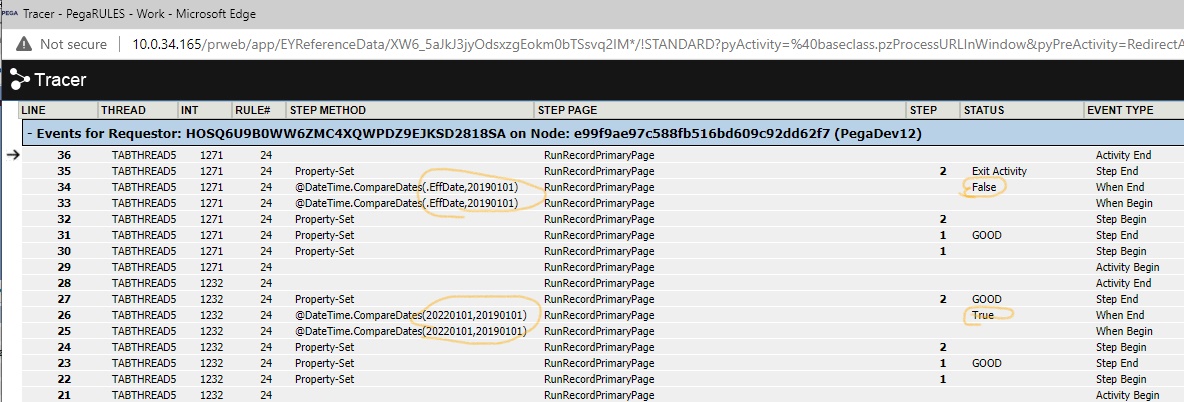Click When Begin event on line 25
Viewport: 1184px width, 402px height.
pyautogui.click(x=1124, y=331)
